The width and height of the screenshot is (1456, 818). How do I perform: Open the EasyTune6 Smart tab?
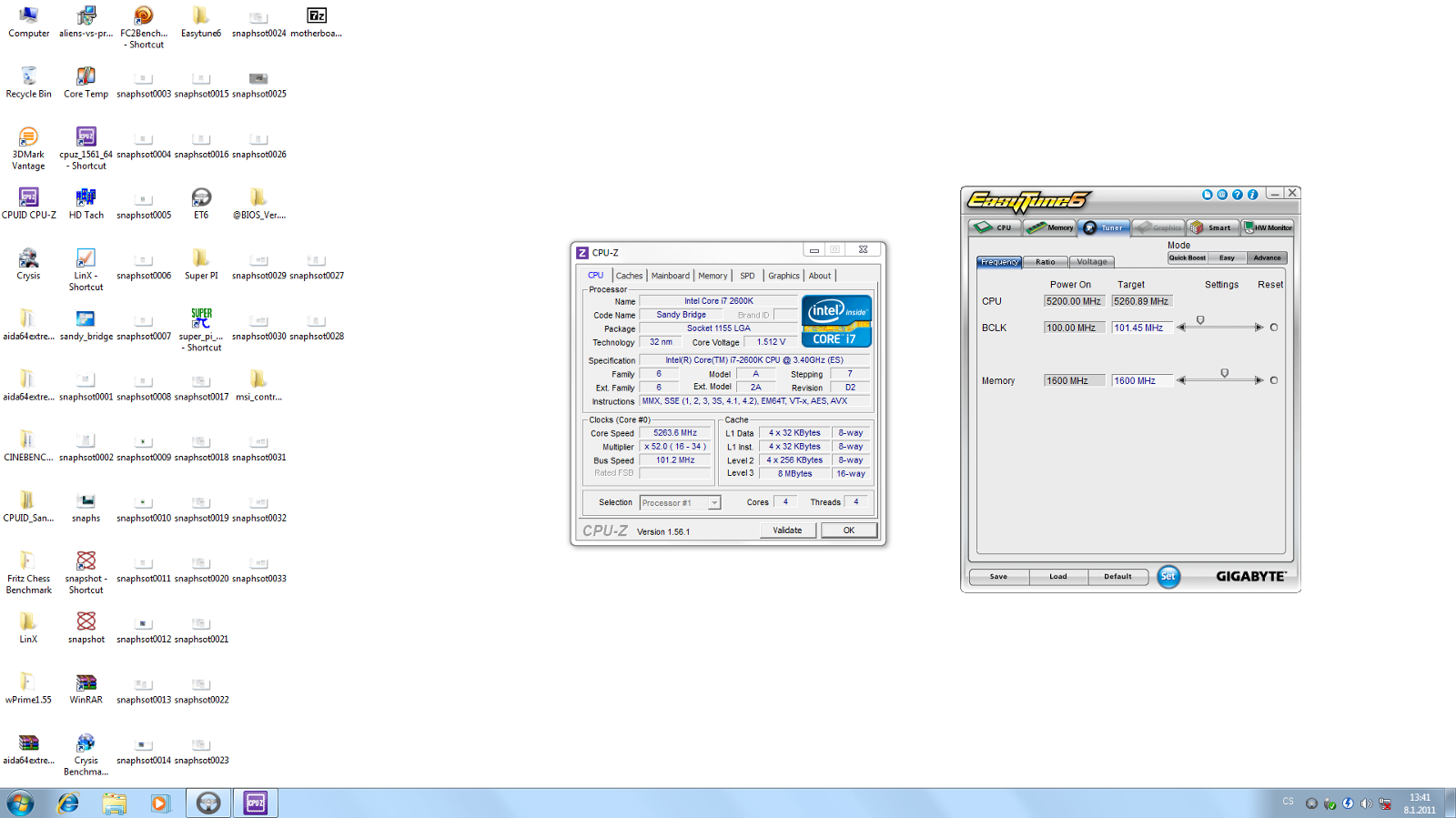coord(1213,227)
